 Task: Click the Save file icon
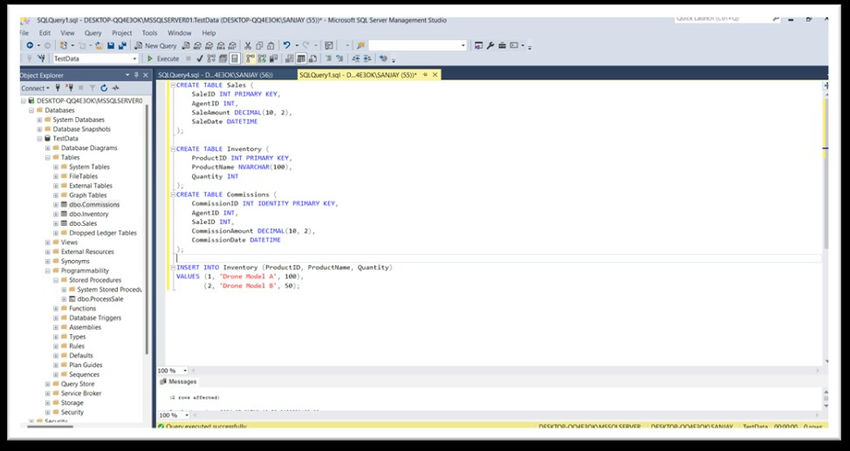(111, 46)
